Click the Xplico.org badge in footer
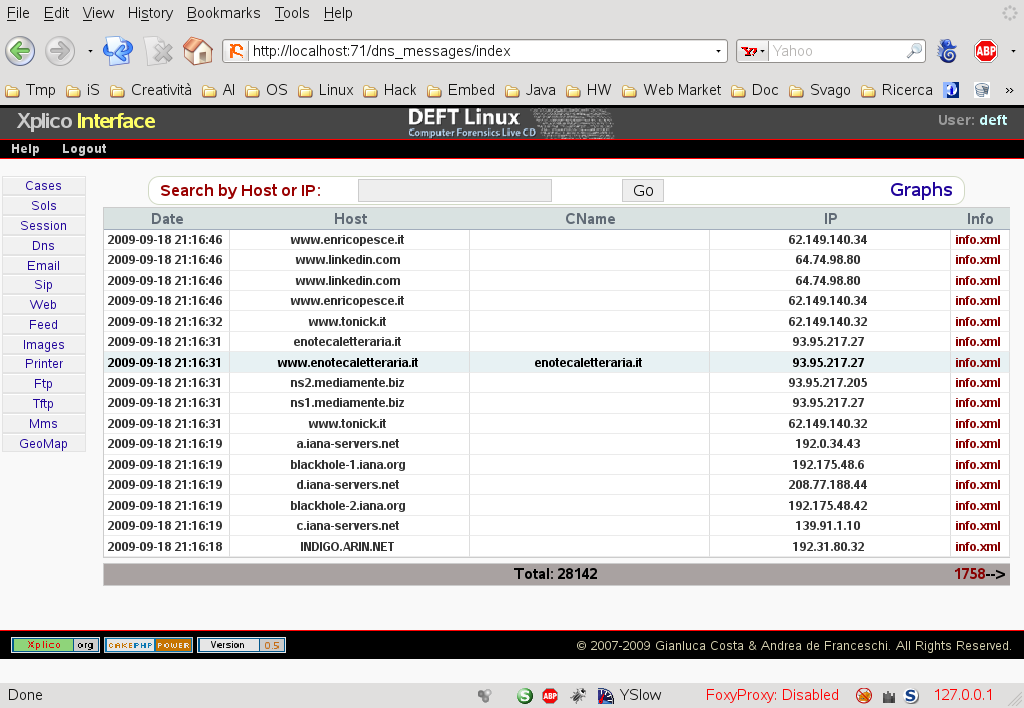 (x=54, y=645)
